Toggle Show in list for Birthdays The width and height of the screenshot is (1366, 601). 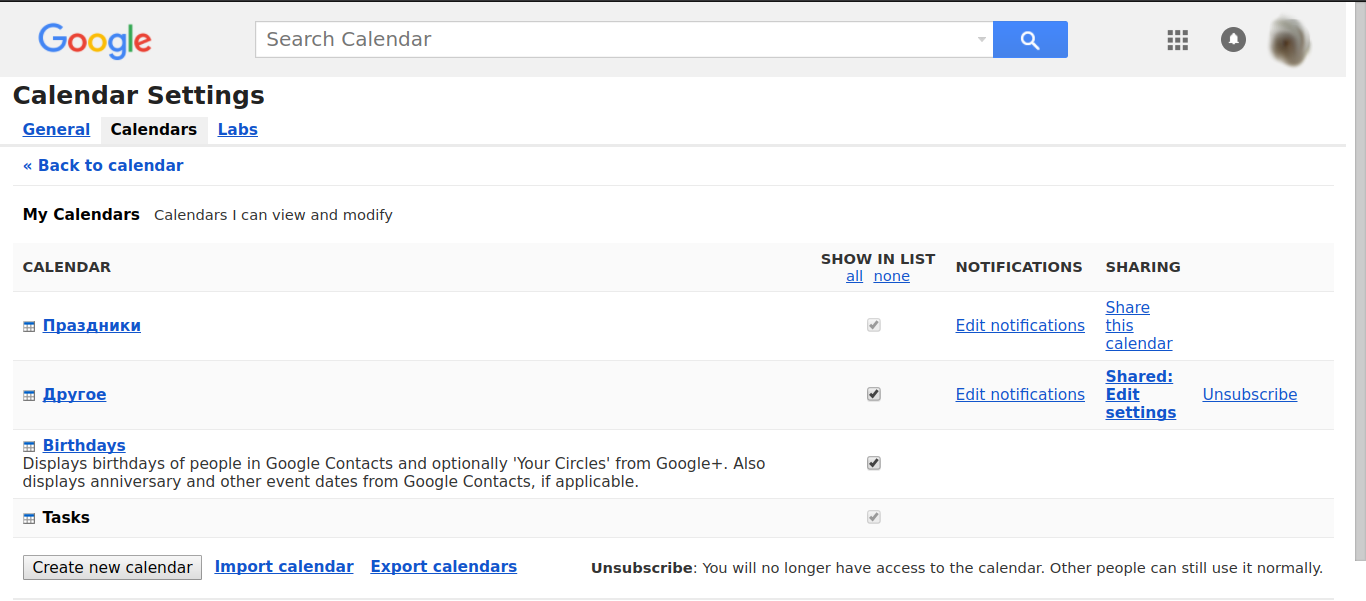pyautogui.click(x=874, y=463)
